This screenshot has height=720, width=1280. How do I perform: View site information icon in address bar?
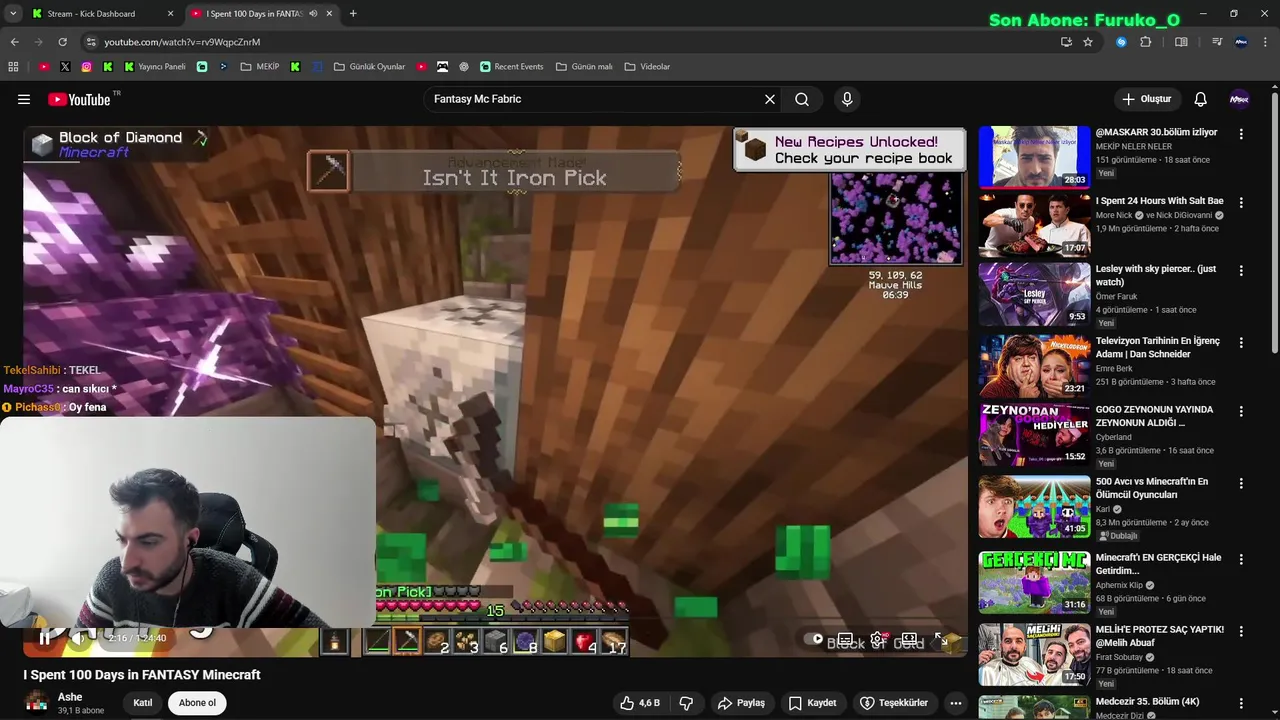(x=91, y=42)
